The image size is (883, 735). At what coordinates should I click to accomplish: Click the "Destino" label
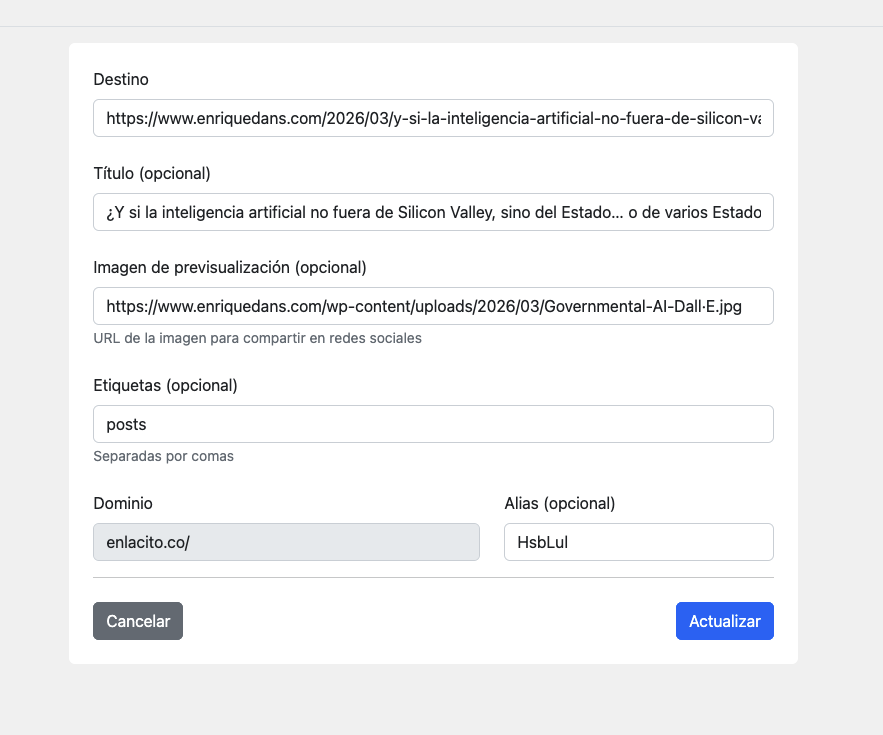[121, 79]
